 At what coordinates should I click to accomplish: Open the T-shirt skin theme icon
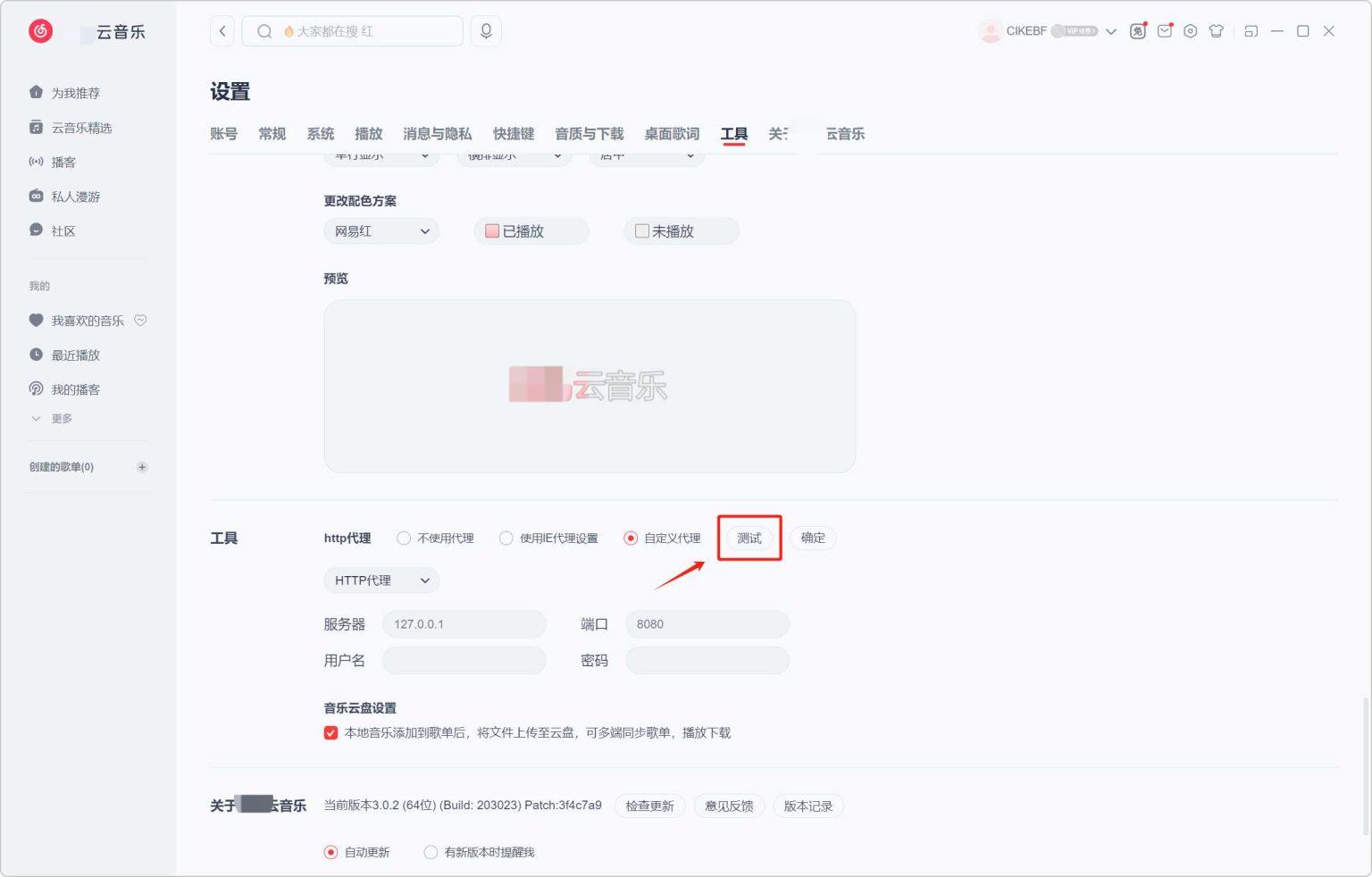(x=1217, y=31)
